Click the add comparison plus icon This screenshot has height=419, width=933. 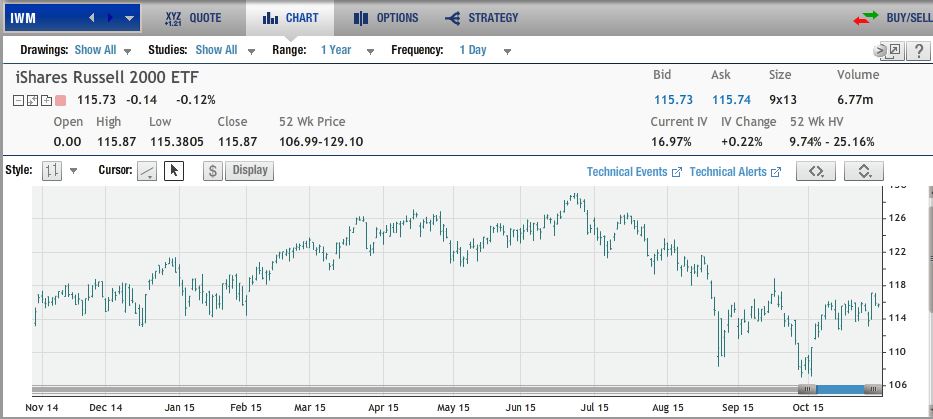[x=46, y=101]
